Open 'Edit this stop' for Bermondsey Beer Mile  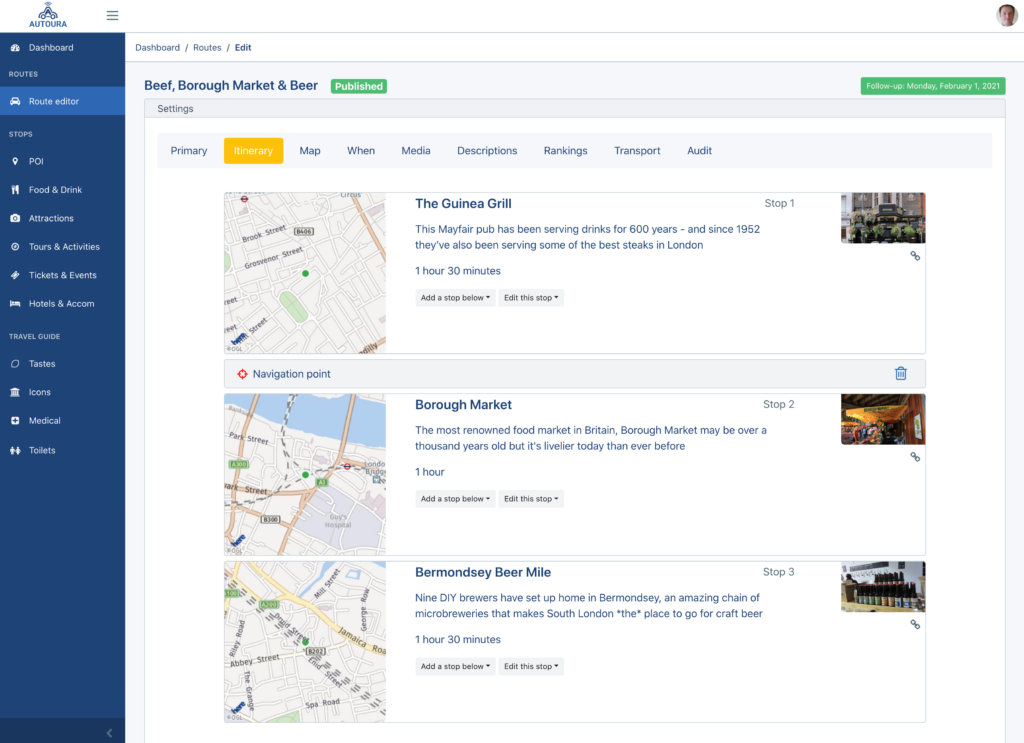tap(531, 667)
